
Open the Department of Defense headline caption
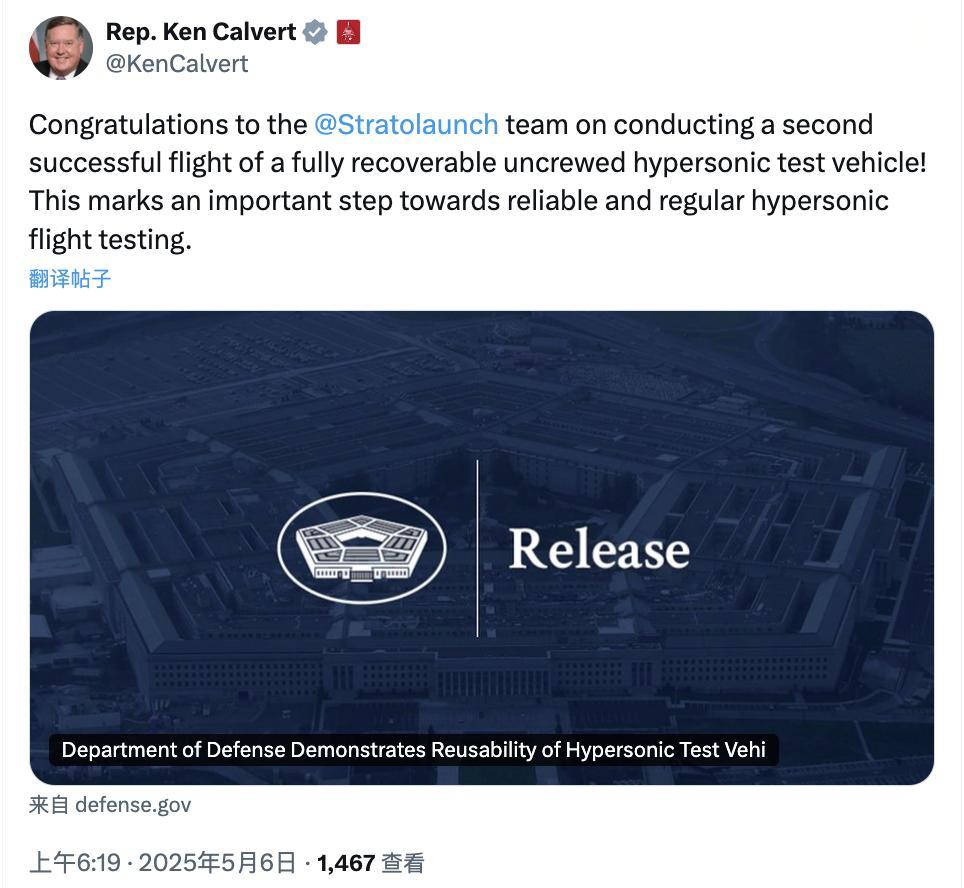[413, 750]
